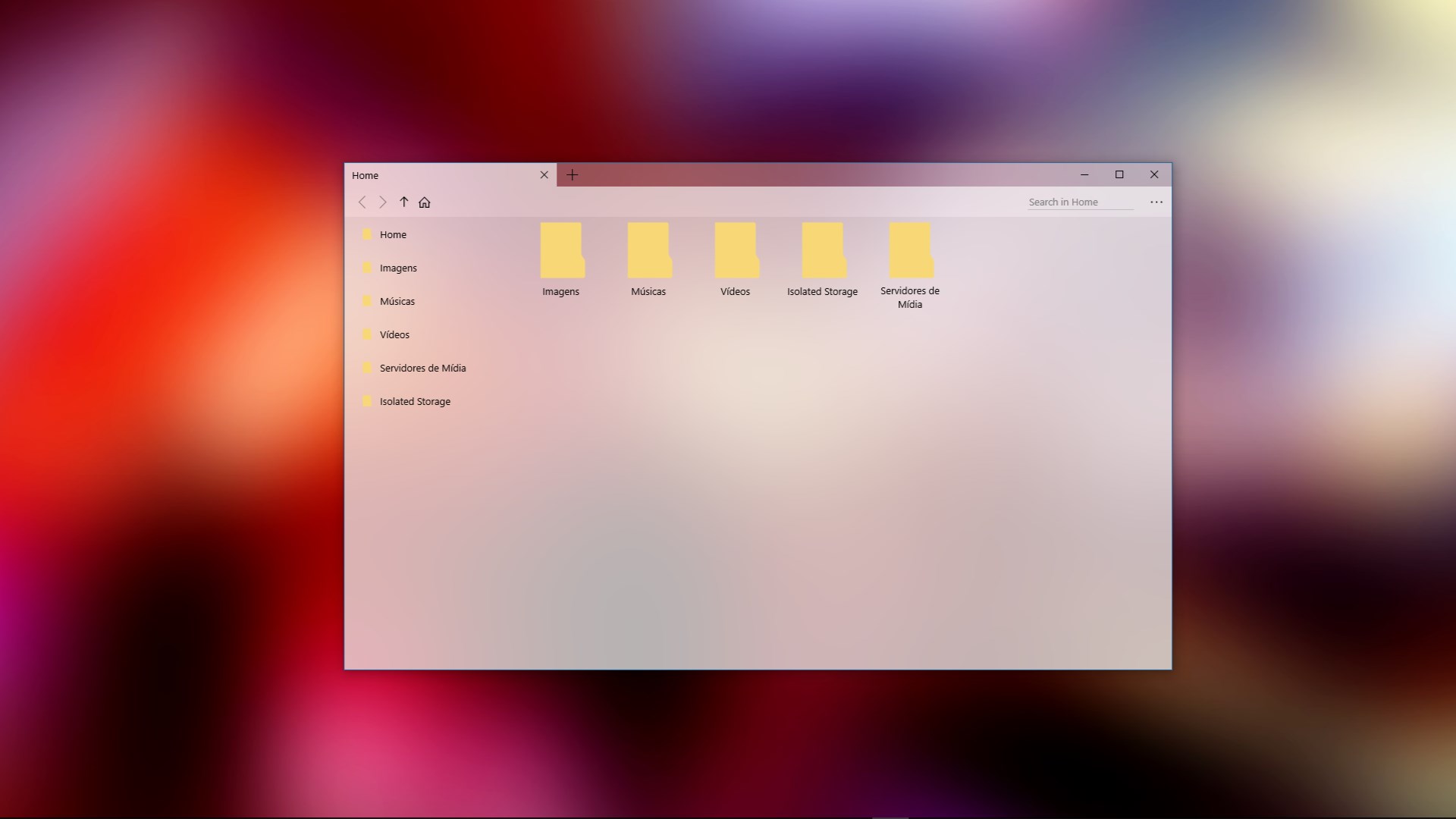This screenshot has height=819, width=1456.
Task: Select Músicas in the sidebar
Action: tap(397, 301)
